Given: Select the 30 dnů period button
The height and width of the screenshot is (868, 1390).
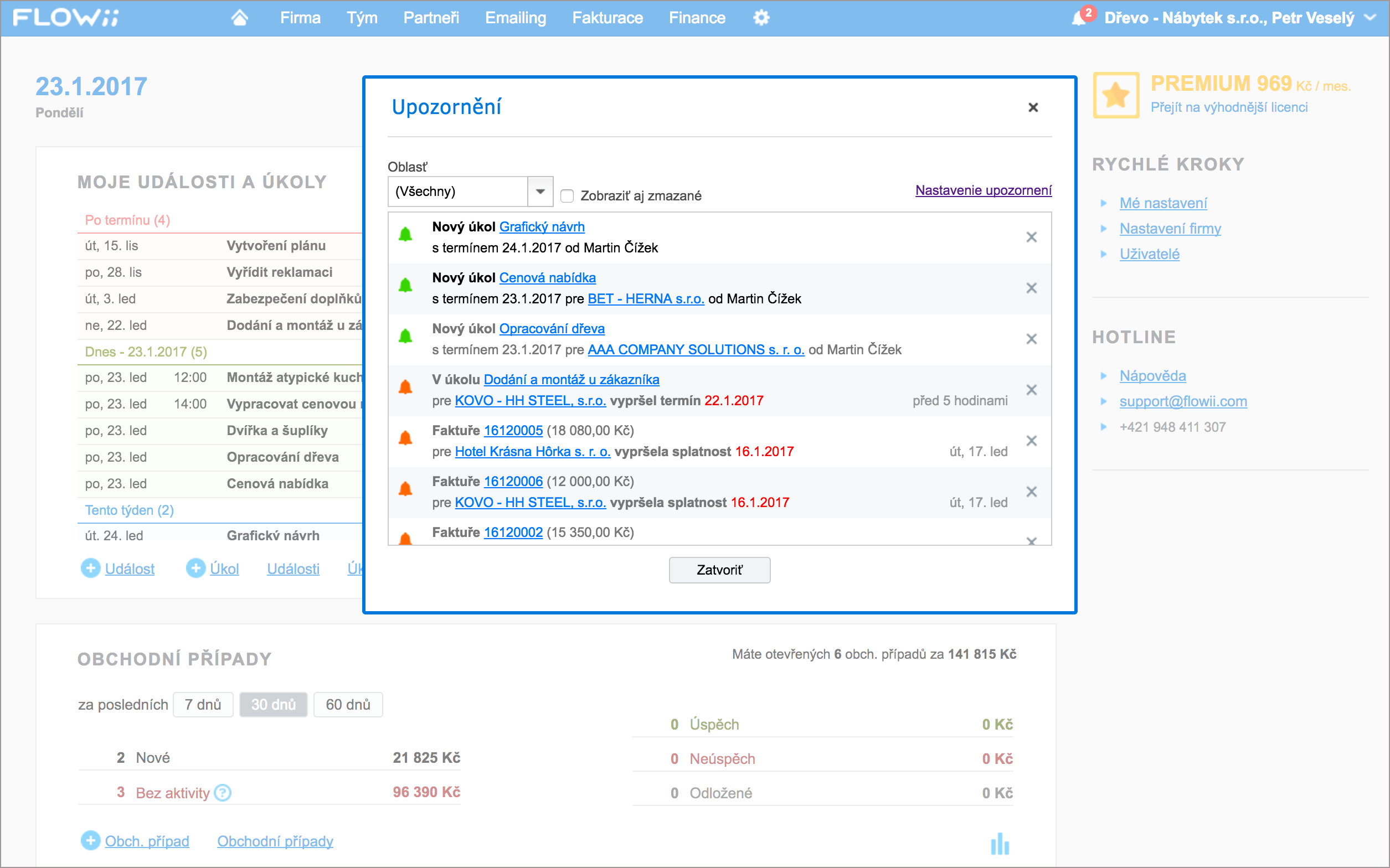Looking at the screenshot, I should click(273, 704).
